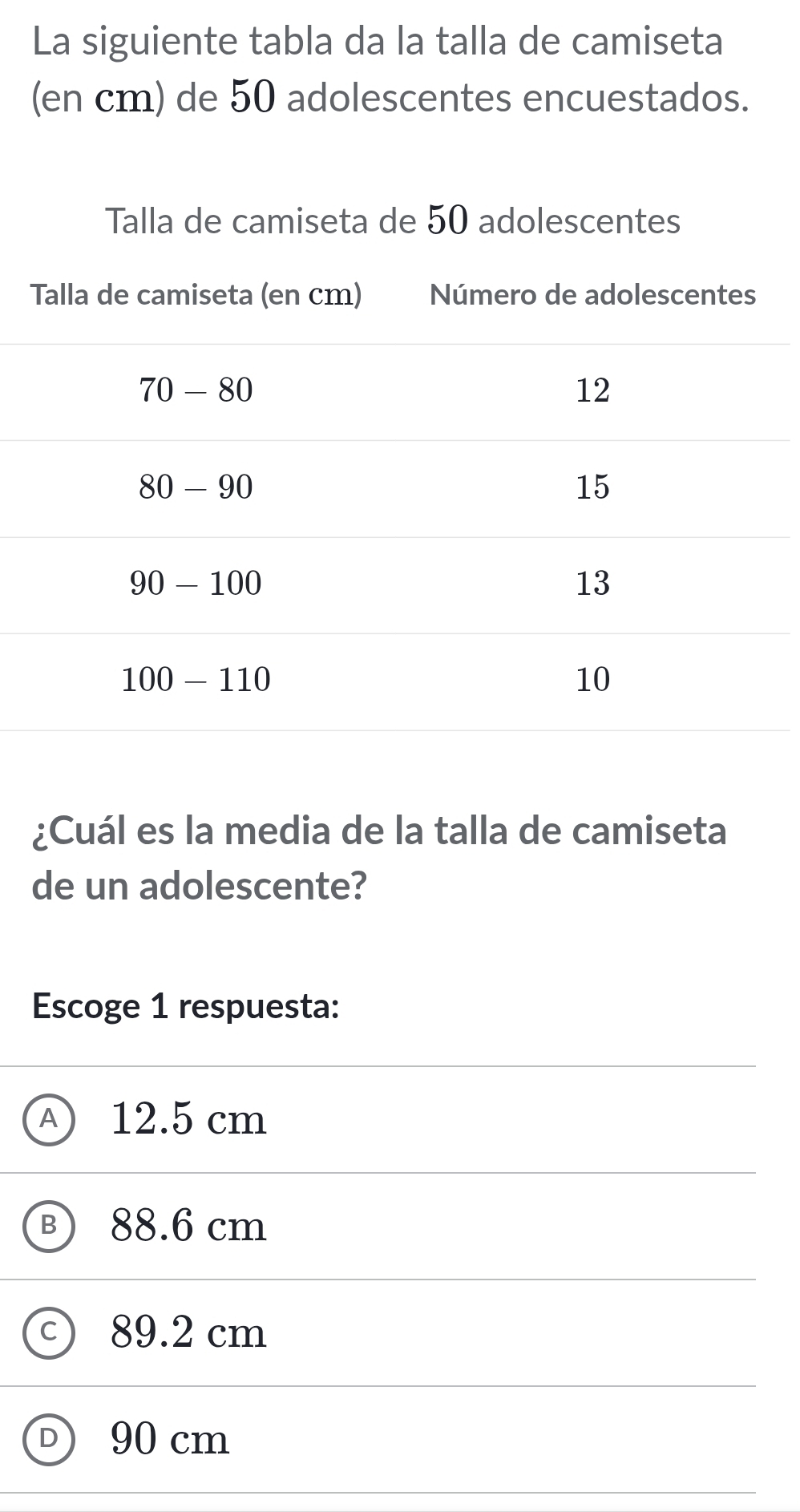This screenshot has height=1512, width=800.
Task: Choose radio option C
Action: (50, 1333)
